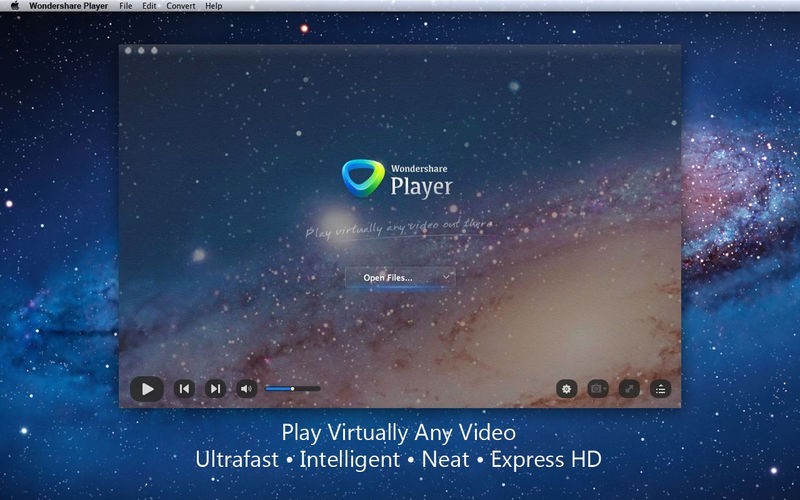800x500 pixels.
Task: Close the player window
Action: 129,50
